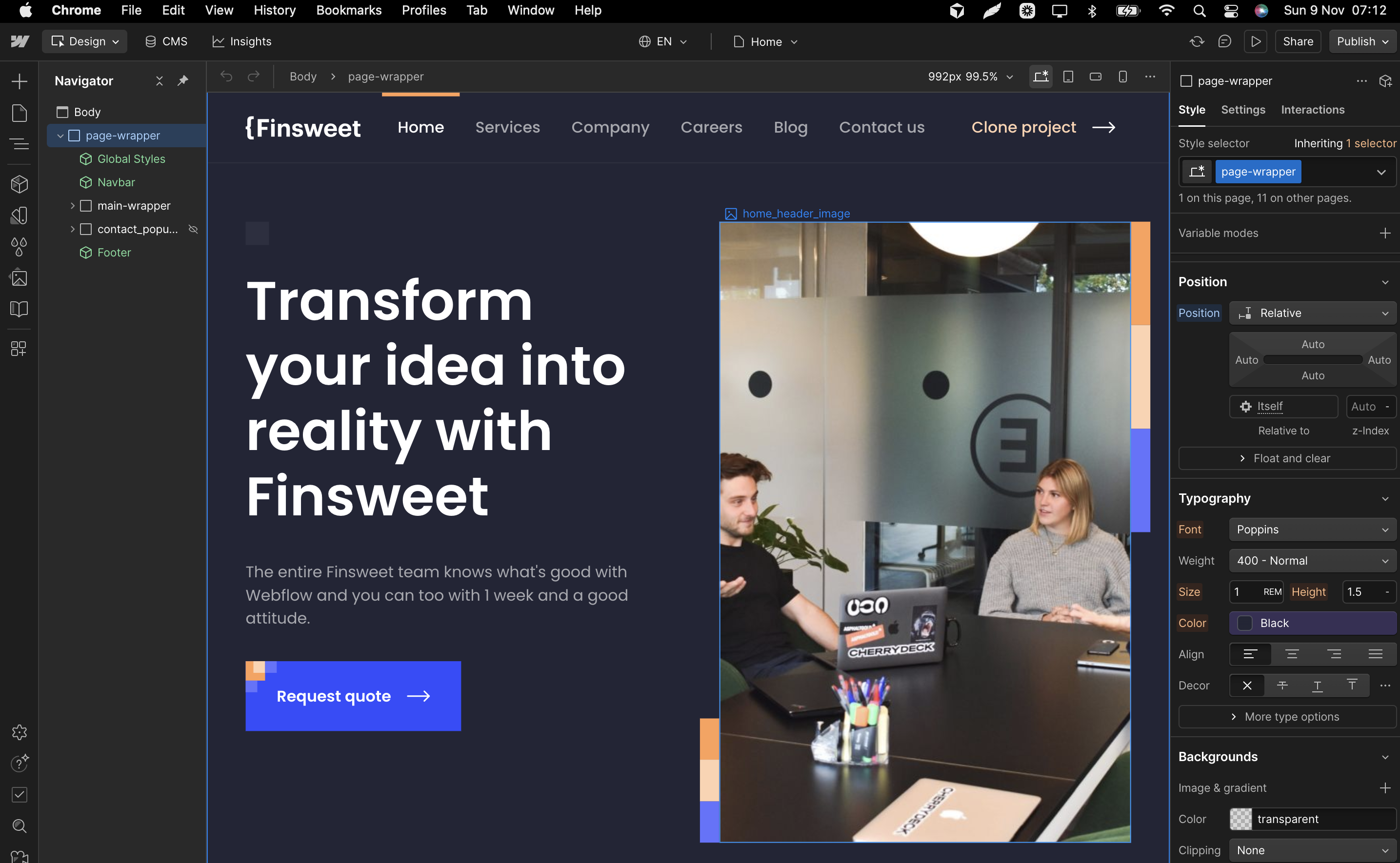Viewport: 1400px width, 863px height.
Task: Choose strikethrough text decoration
Action: [1282, 686]
